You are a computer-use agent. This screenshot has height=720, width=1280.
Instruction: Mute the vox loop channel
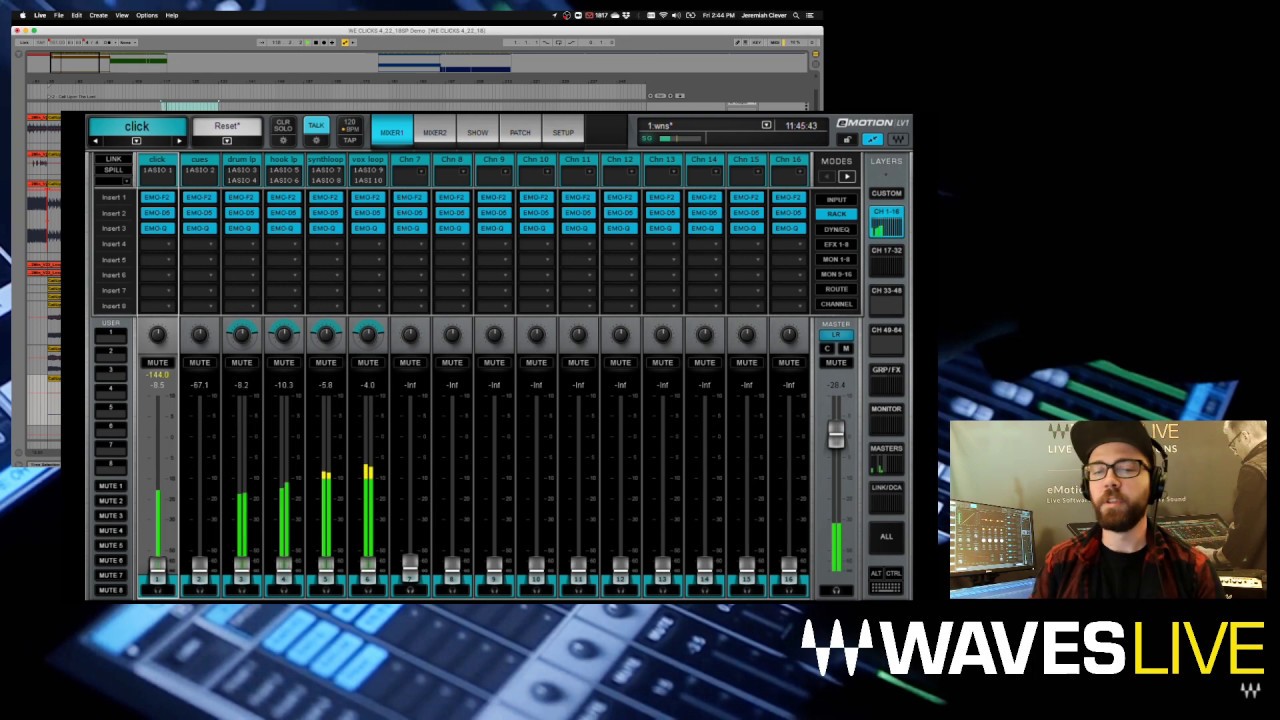tap(368, 362)
